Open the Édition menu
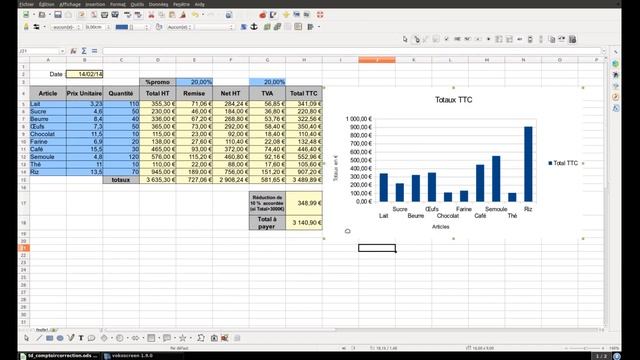 47,4
